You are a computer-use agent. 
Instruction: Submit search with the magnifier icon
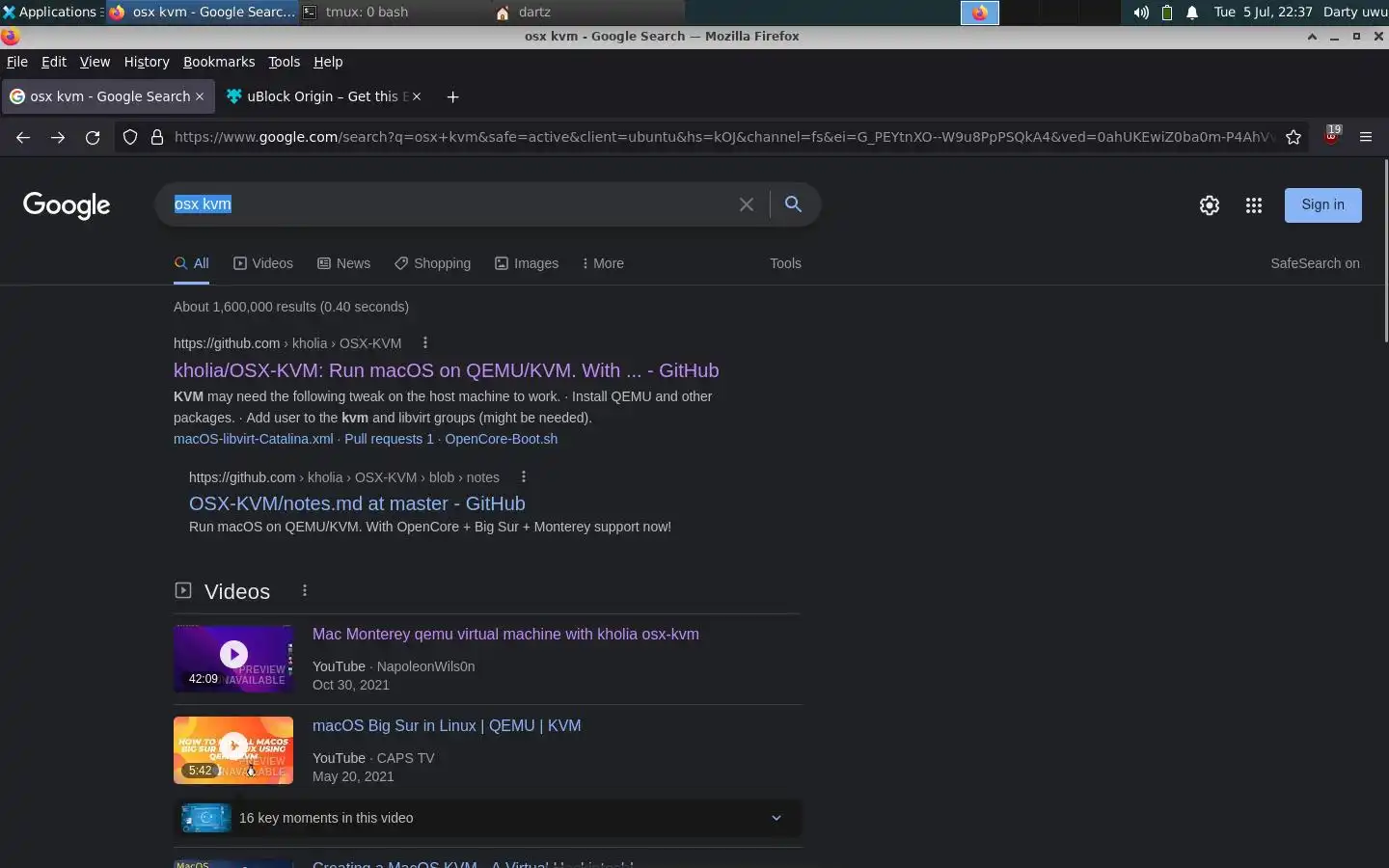click(x=793, y=203)
